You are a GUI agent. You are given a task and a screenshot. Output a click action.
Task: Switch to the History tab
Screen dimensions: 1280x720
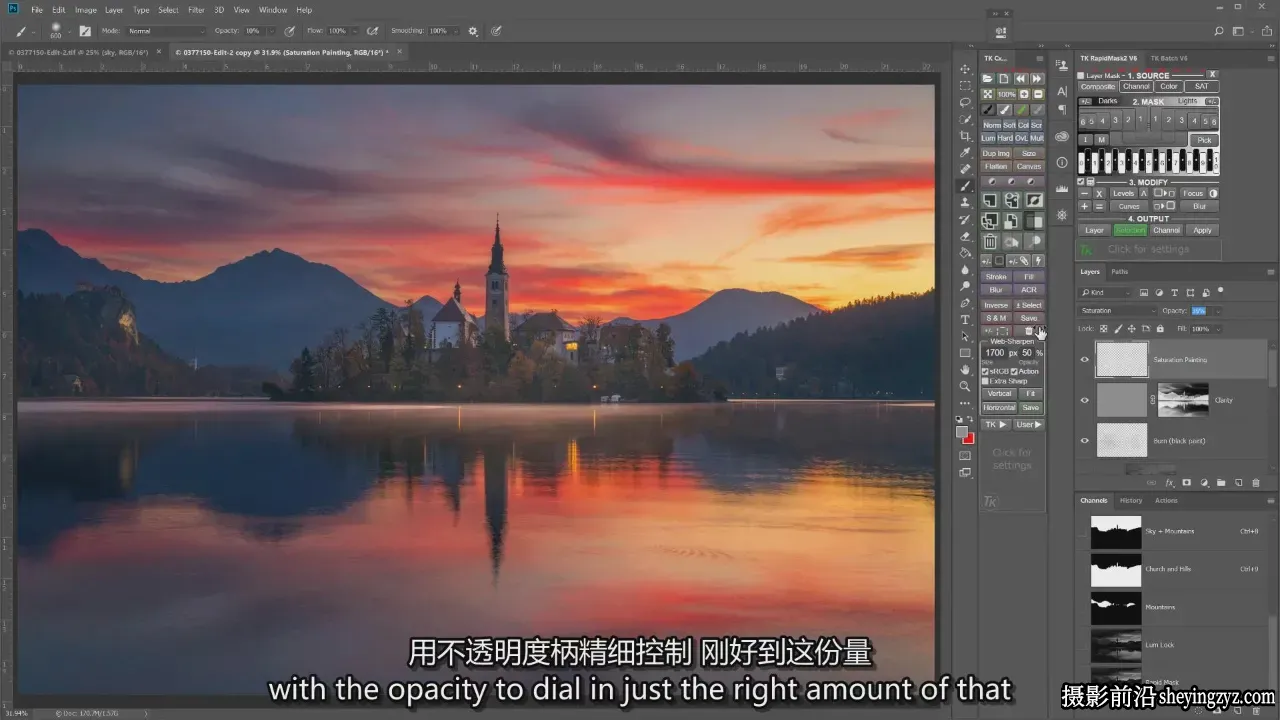[1131, 500]
